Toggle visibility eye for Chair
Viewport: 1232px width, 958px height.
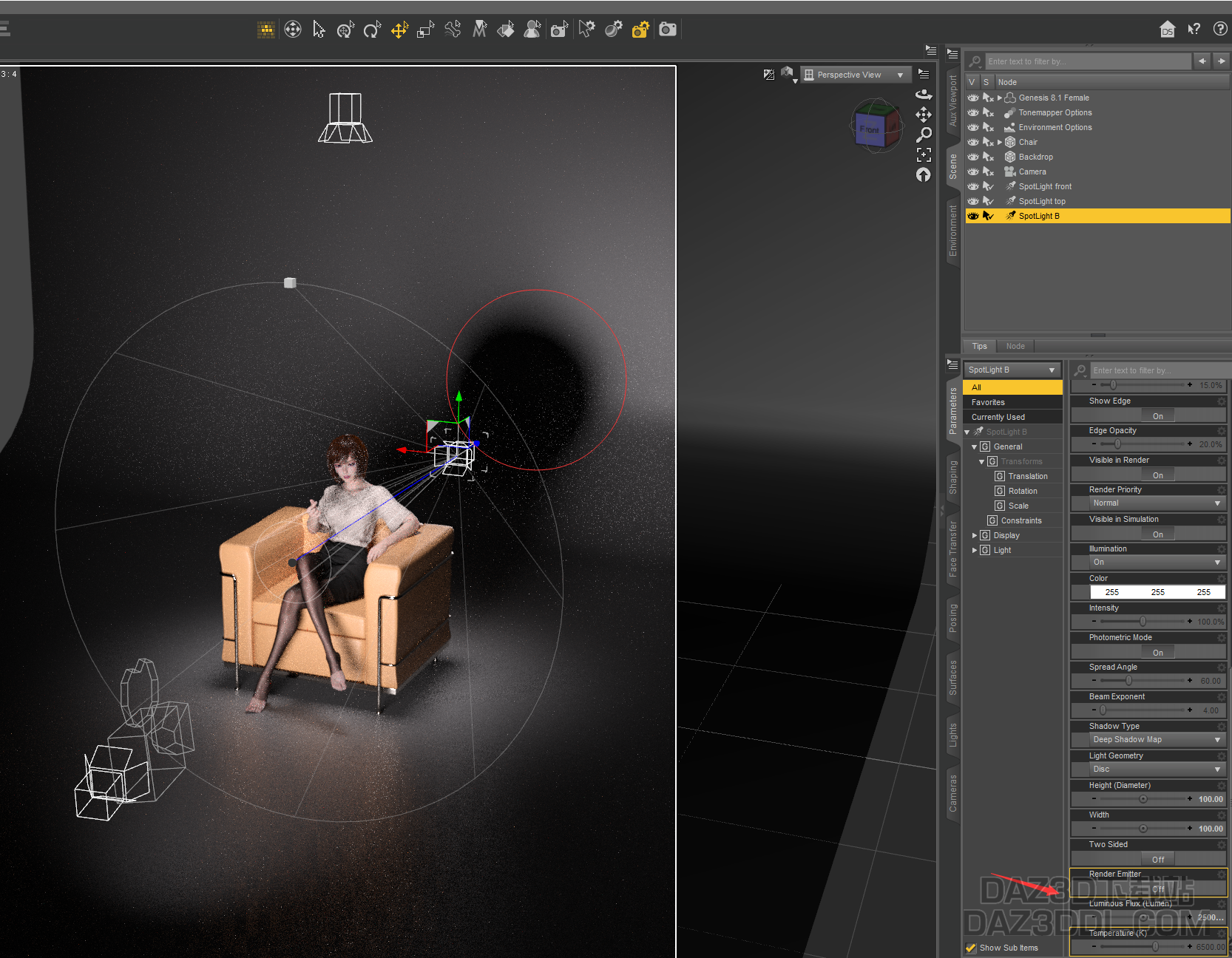[973, 142]
